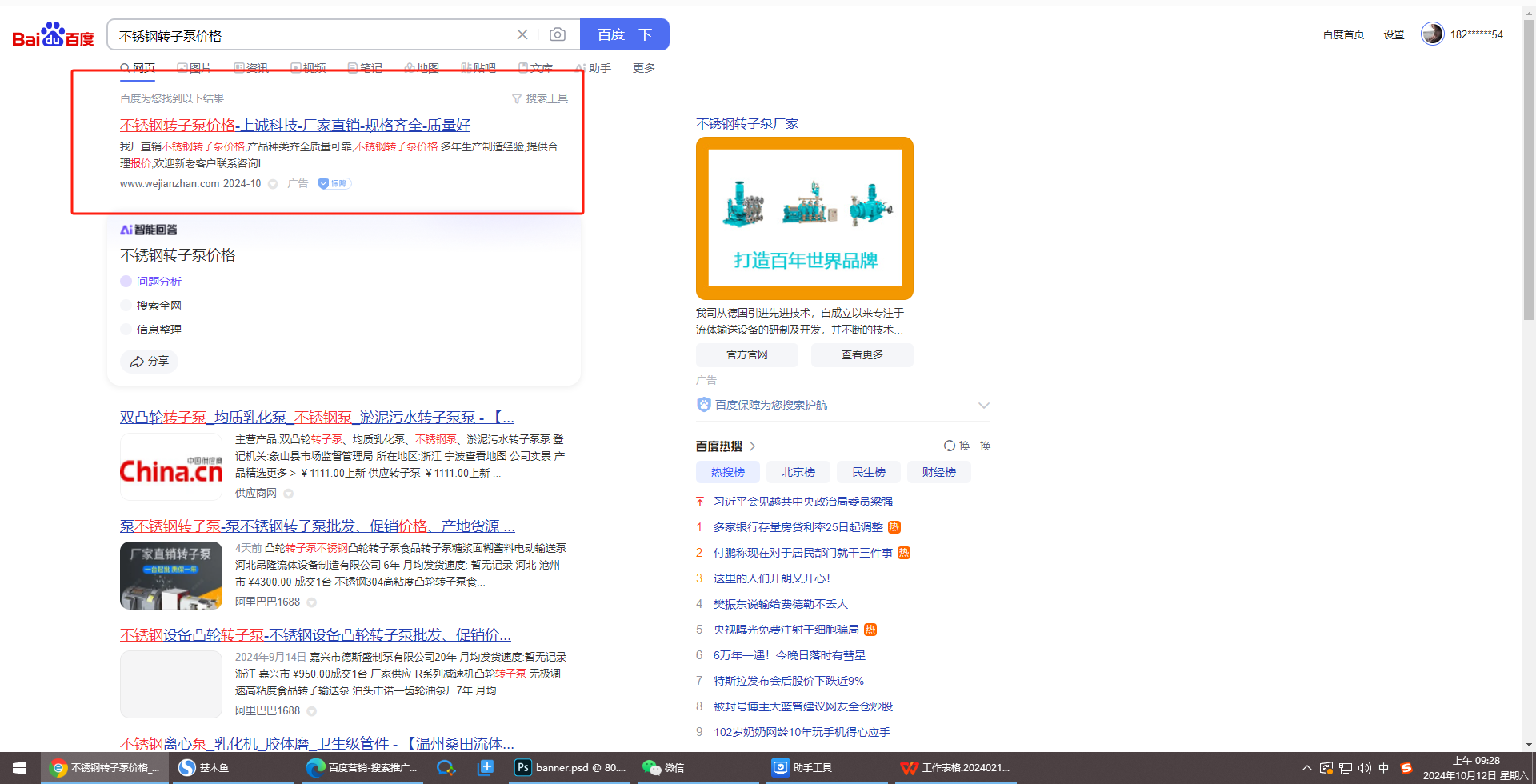The width and height of the screenshot is (1536, 784).
Task: Select the 问题分析 step
Action: 158,282
